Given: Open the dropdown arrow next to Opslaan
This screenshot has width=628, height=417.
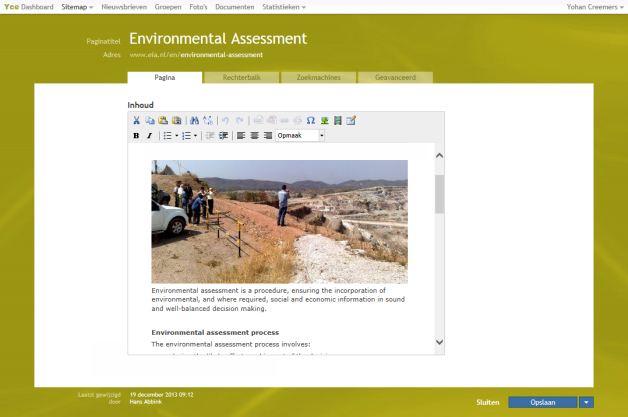Looking at the screenshot, I should click(x=586, y=402).
